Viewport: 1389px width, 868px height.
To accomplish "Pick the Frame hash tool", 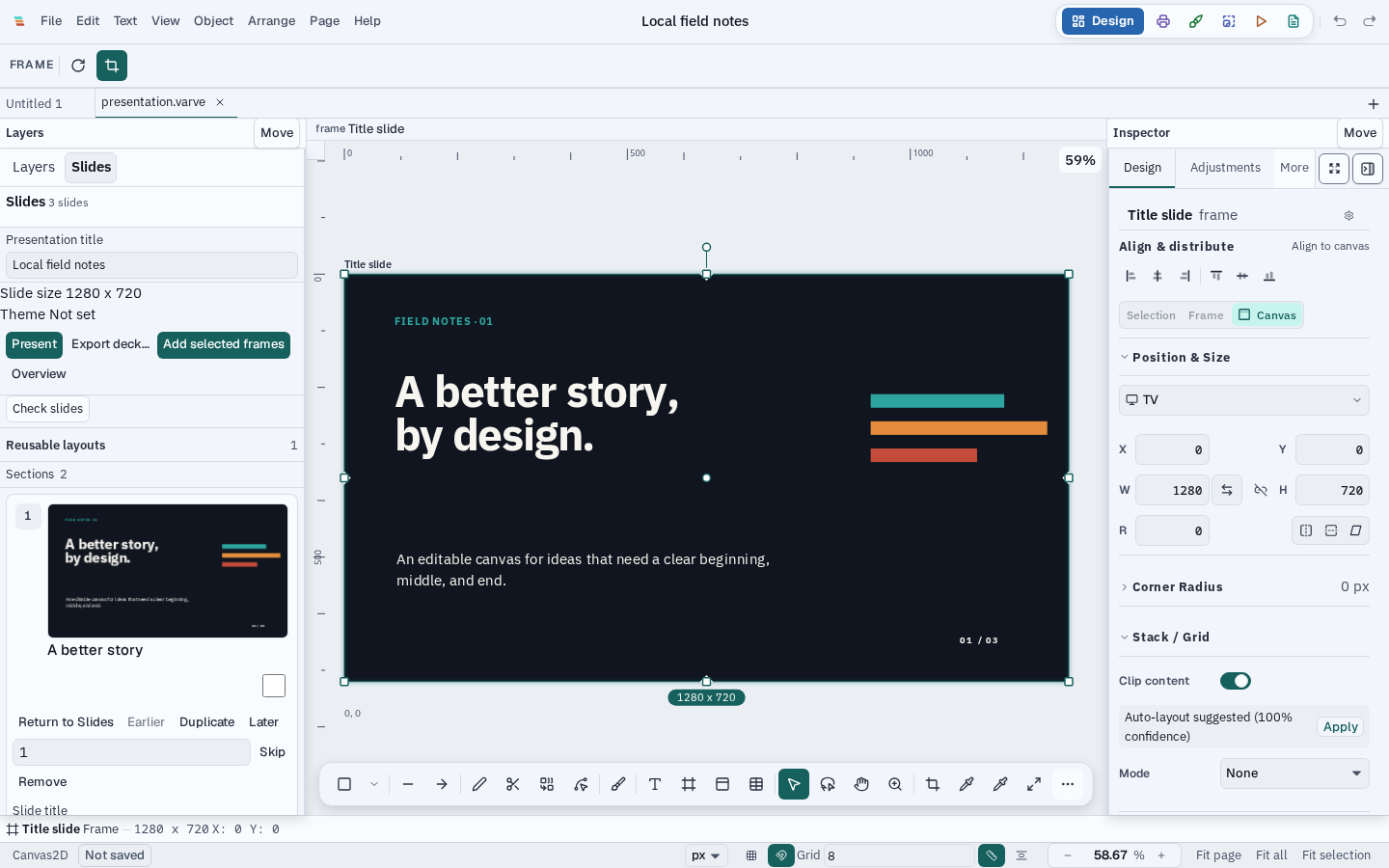I will coord(689,784).
